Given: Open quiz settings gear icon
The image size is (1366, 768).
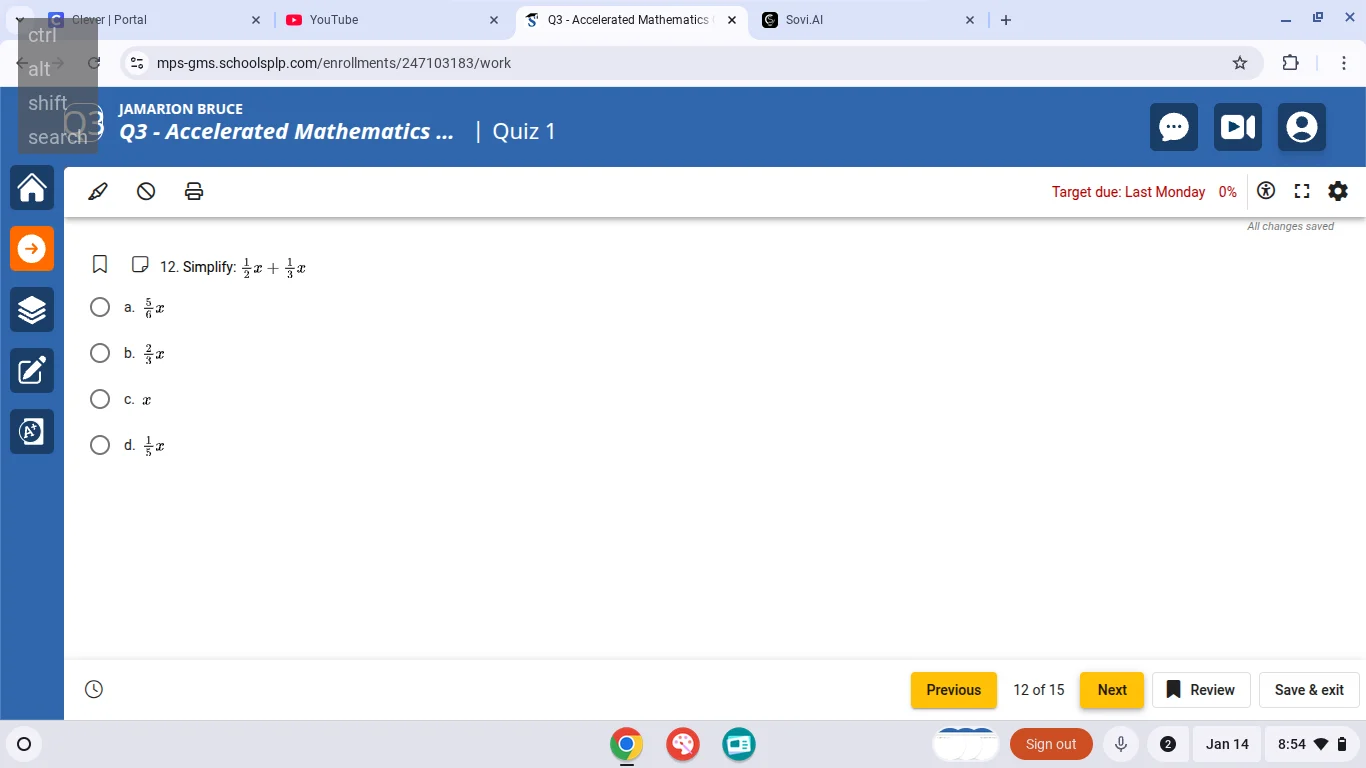Looking at the screenshot, I should point(1338,191).
